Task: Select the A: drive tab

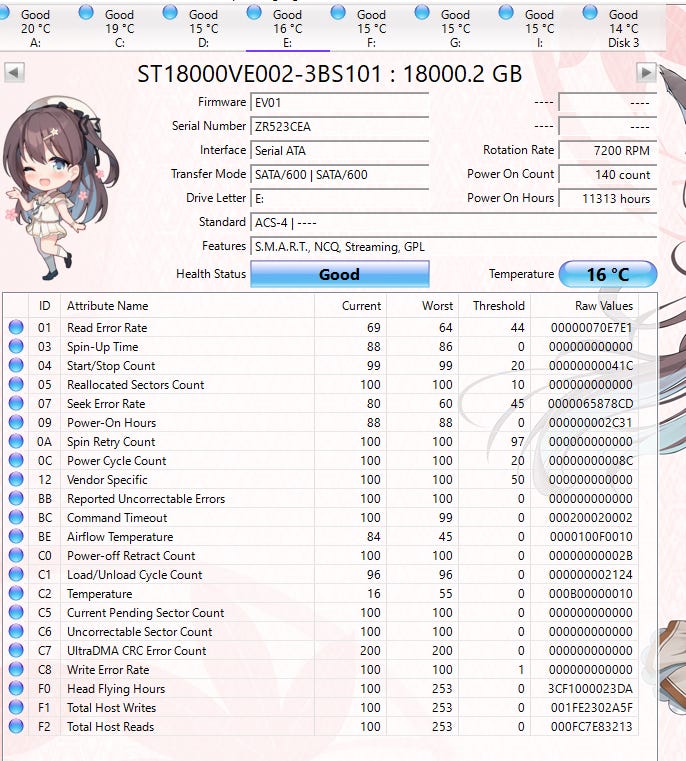Action: (35, 27)
